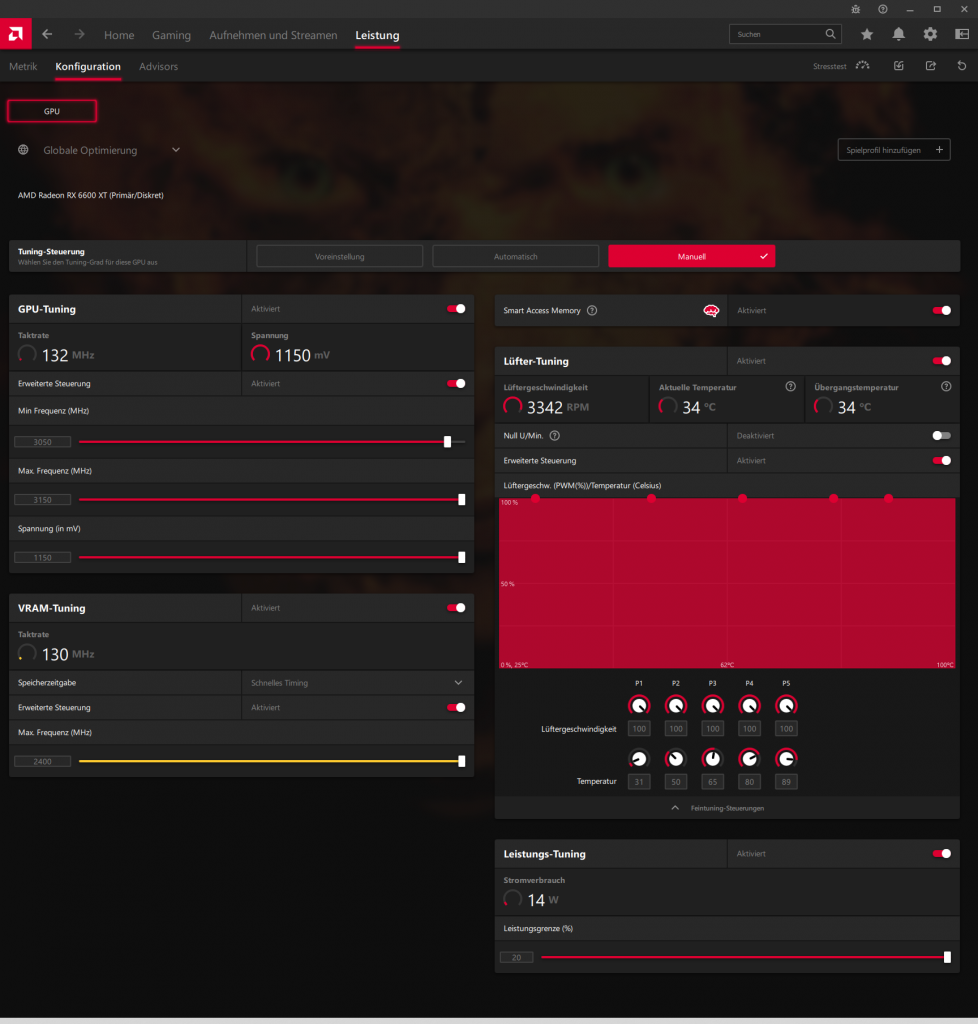Click P4 temperature value field 80
This screenshot has width=978, height=1024.
tap(749, 782)
